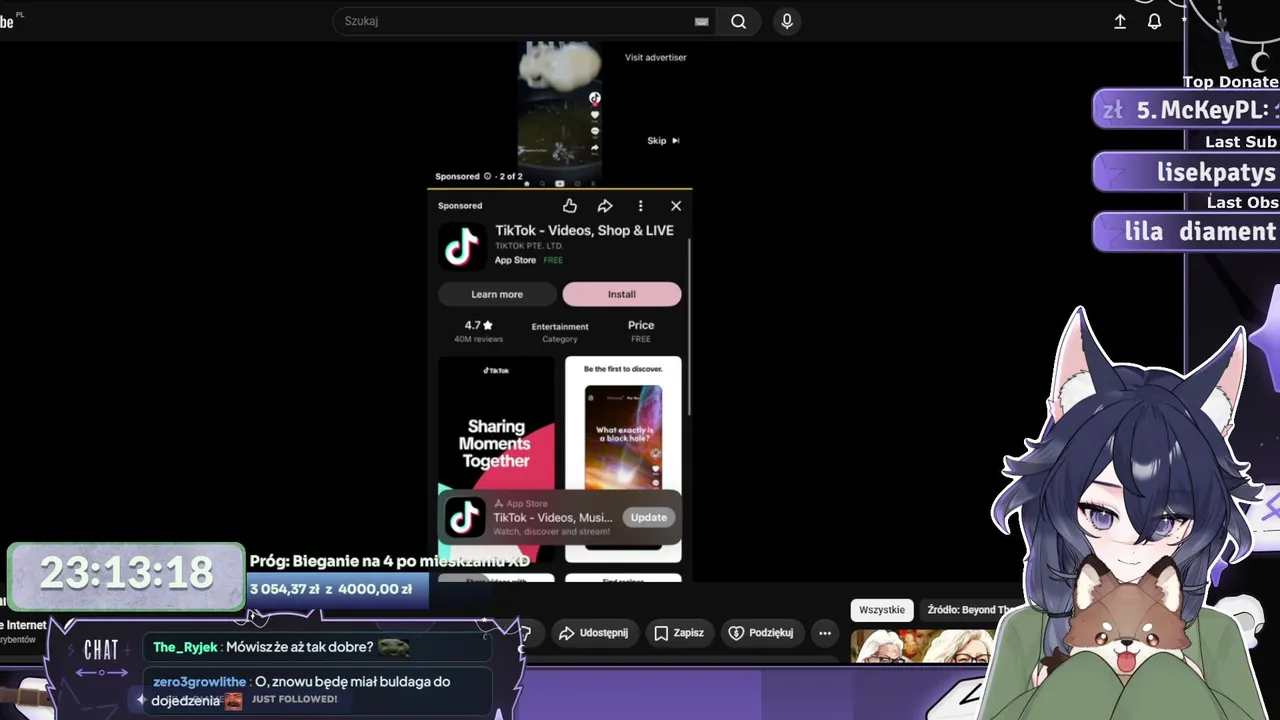Click the TikTok app logo in ad header
The image size is (1280, 720).
coord(462,246)
